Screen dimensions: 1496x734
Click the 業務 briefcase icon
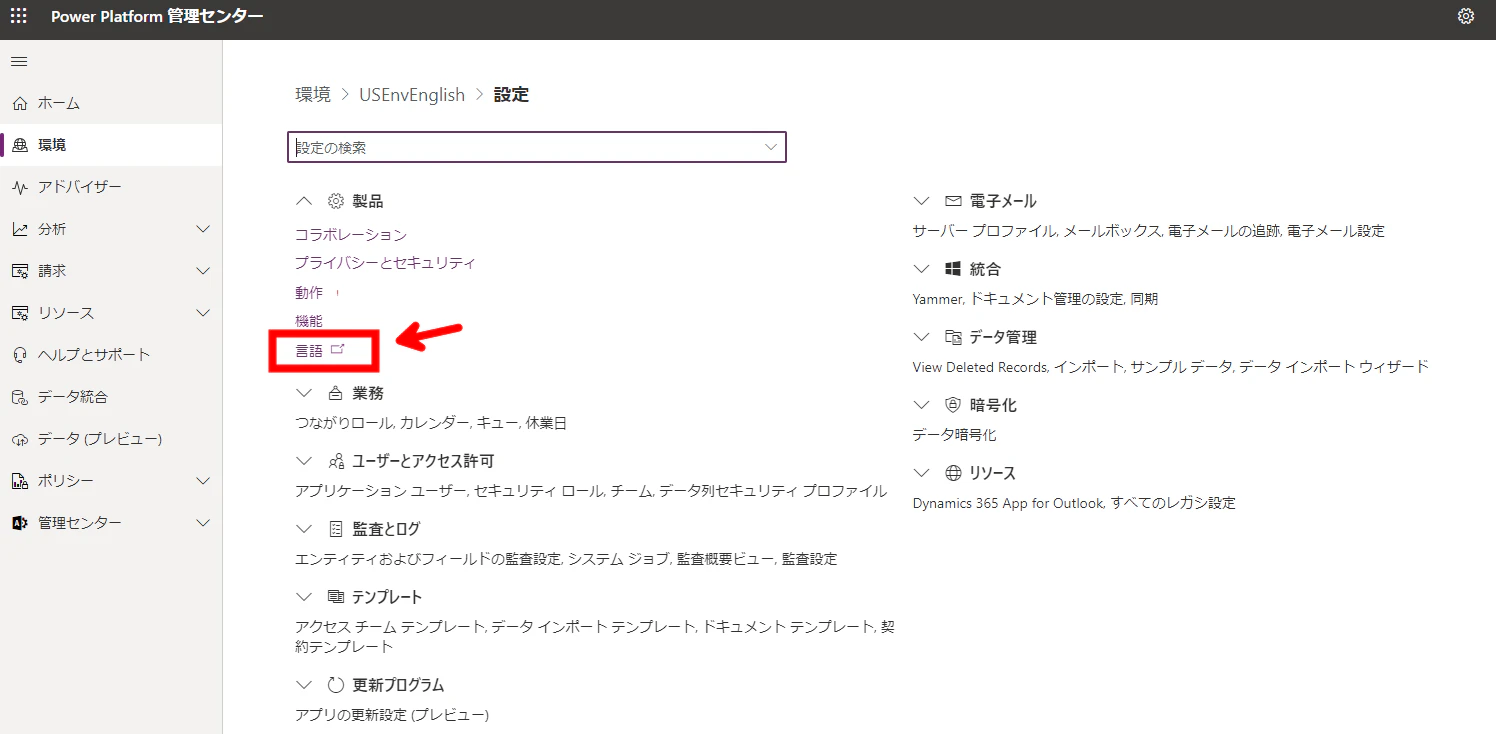[336, 393]
